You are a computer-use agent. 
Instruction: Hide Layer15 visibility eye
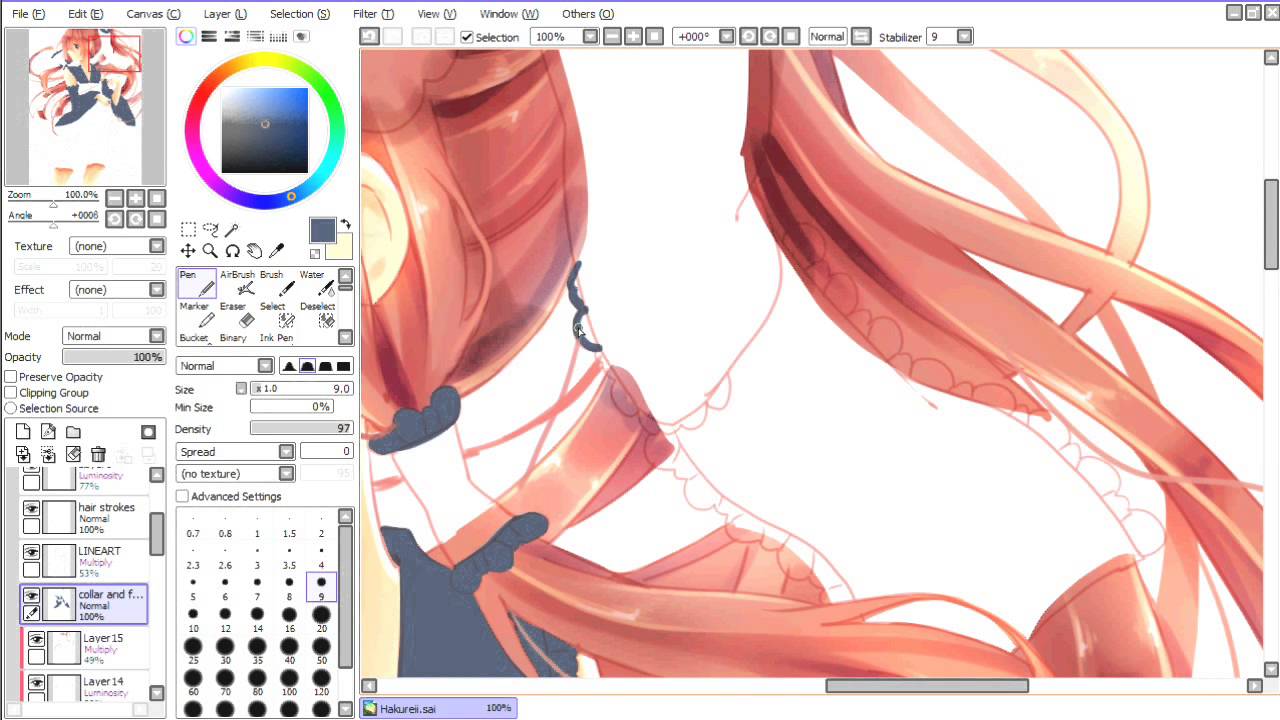tap(36, 640)
